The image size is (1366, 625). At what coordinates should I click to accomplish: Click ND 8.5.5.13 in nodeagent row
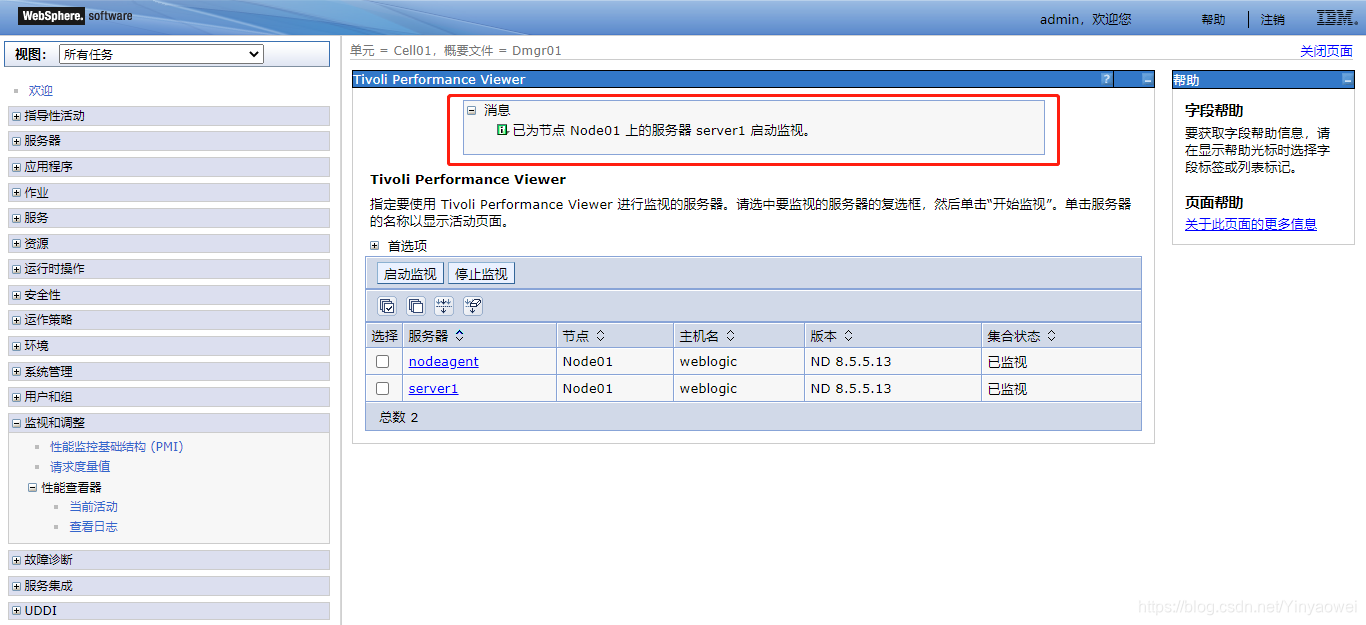pos(851,362)
